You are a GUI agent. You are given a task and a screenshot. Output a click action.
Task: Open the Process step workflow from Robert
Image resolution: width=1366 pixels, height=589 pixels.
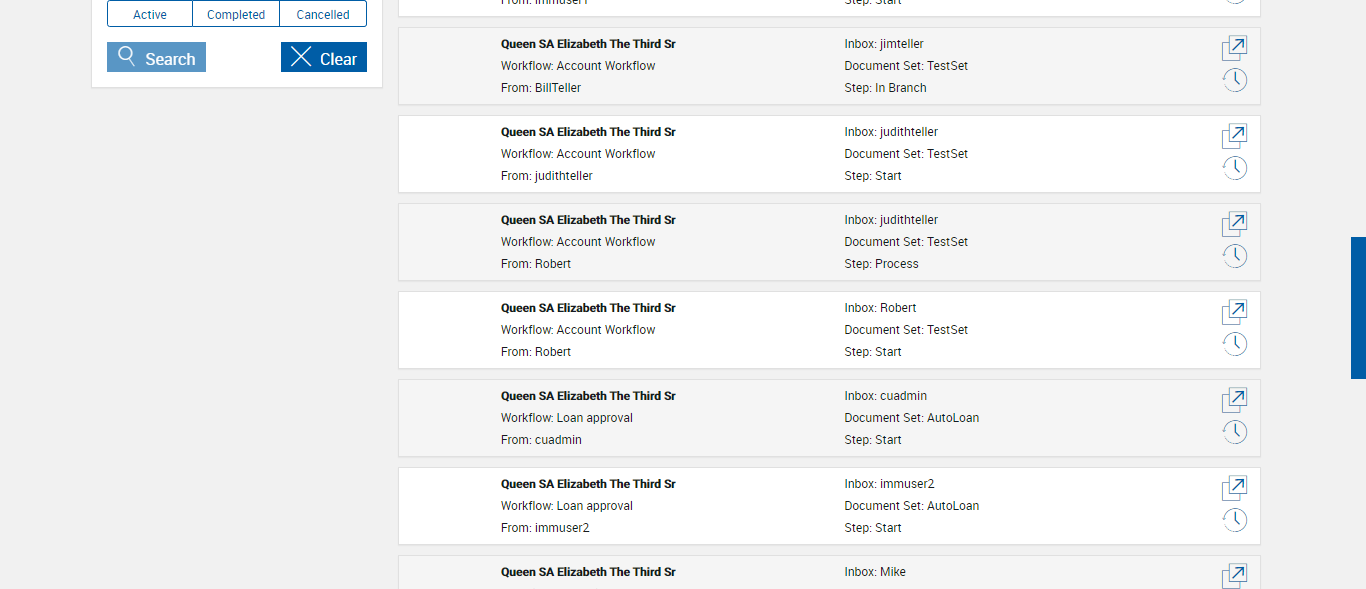pyautogui.click(x=1234, y=224)
